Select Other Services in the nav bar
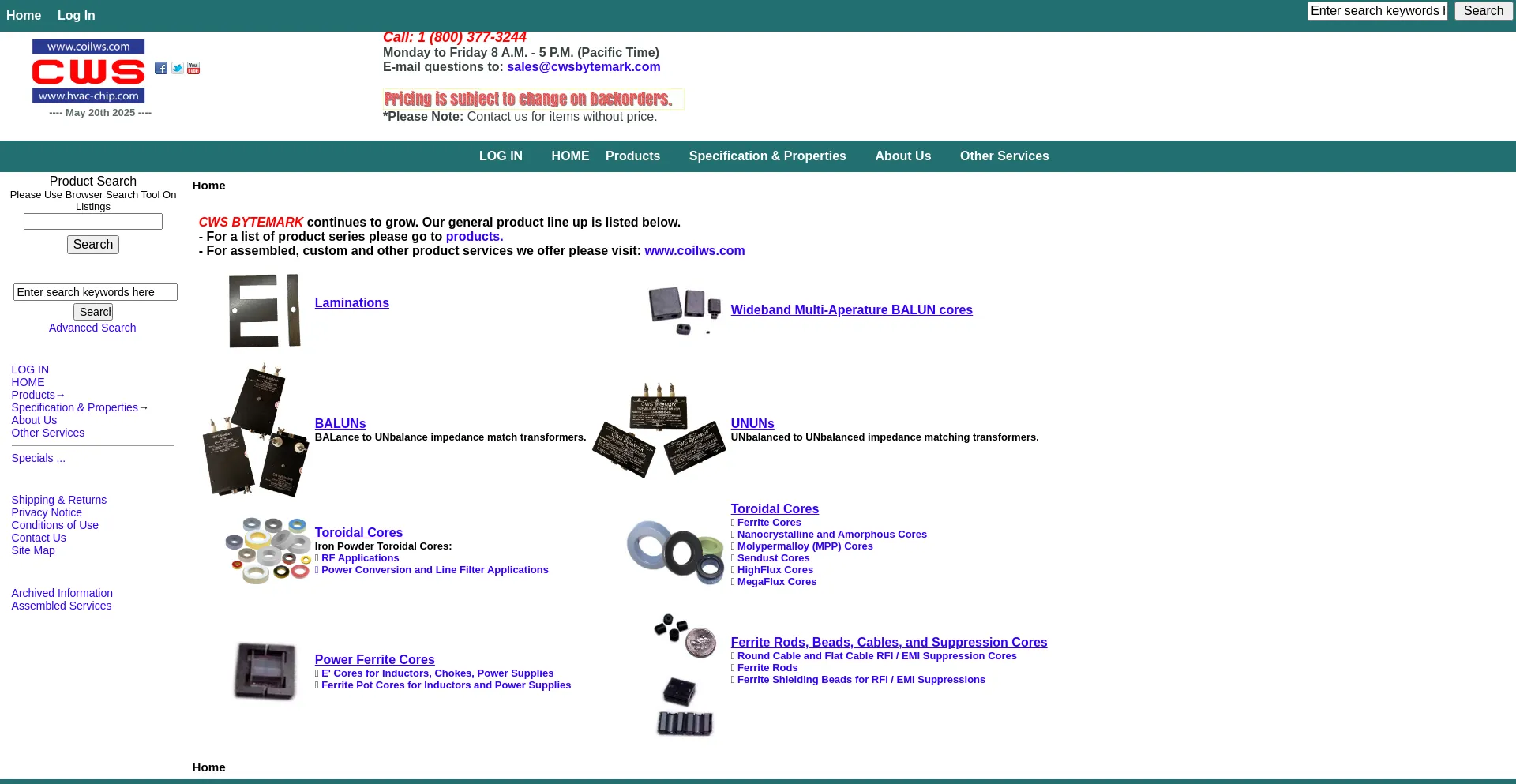Viewport: 1516px width, 784px height. 1004,156
